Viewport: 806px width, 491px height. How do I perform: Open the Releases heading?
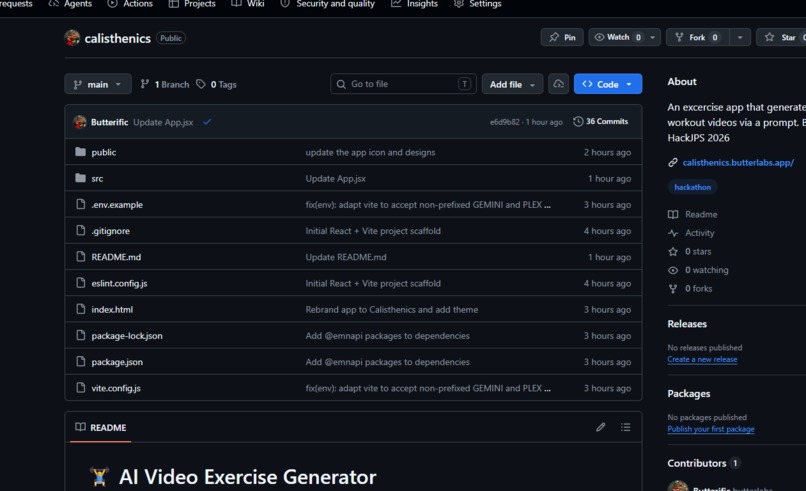(687, 324)
